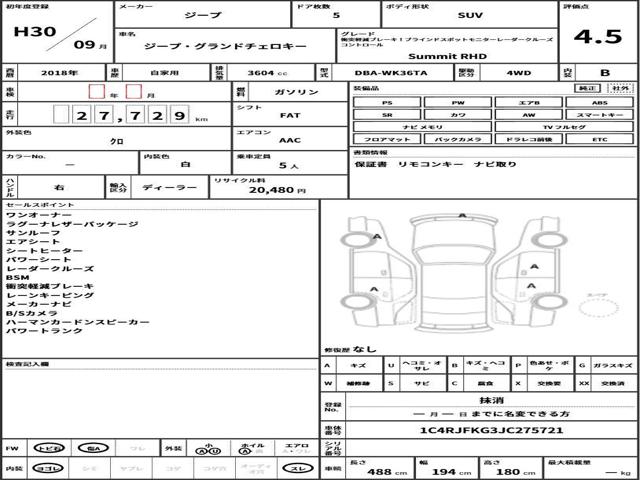640x480 pixels.
Task: Select the ETC equipment box
Action: pos(599,139)
